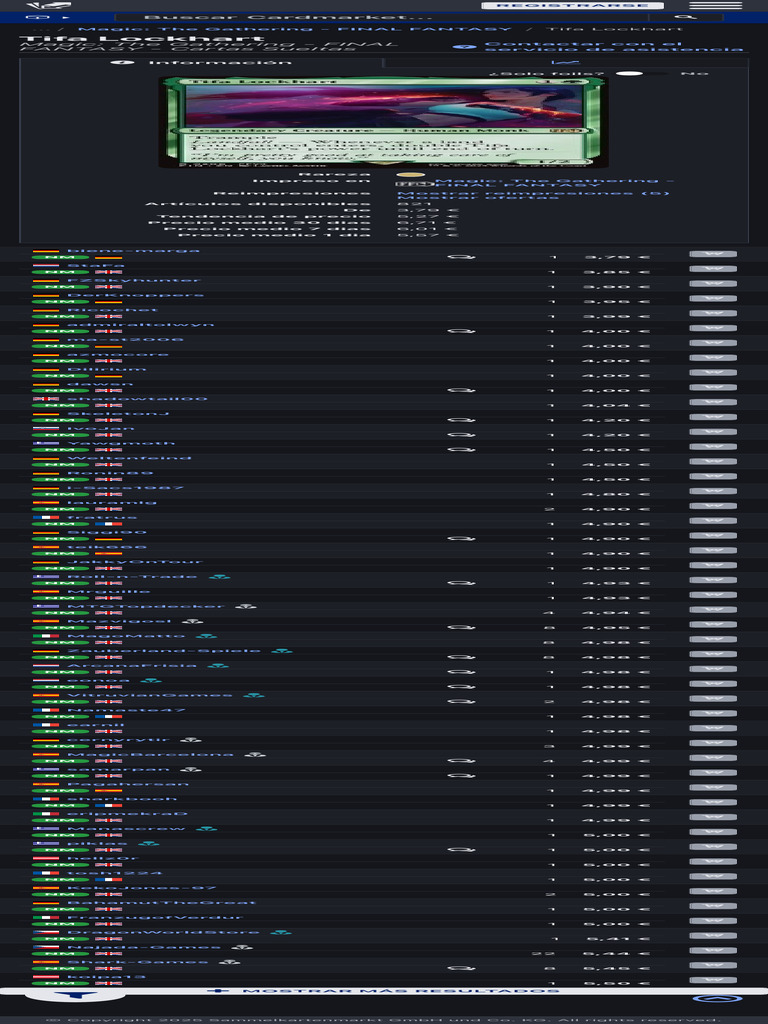
Task: Add MagicBarcelona's offer to cart
Action: click(x=713, y=758)
